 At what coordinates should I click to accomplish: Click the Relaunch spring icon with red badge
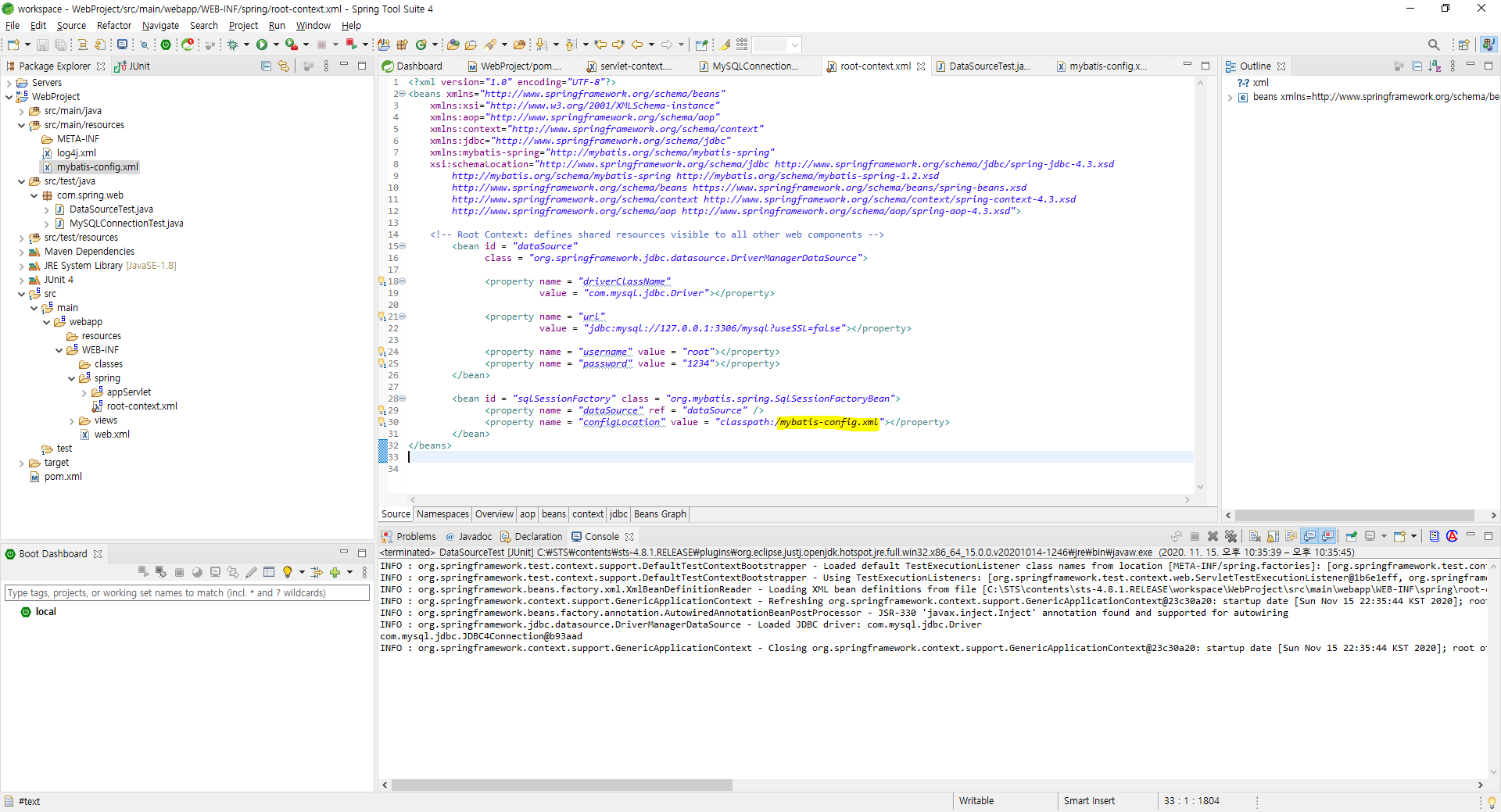(188, 45)
